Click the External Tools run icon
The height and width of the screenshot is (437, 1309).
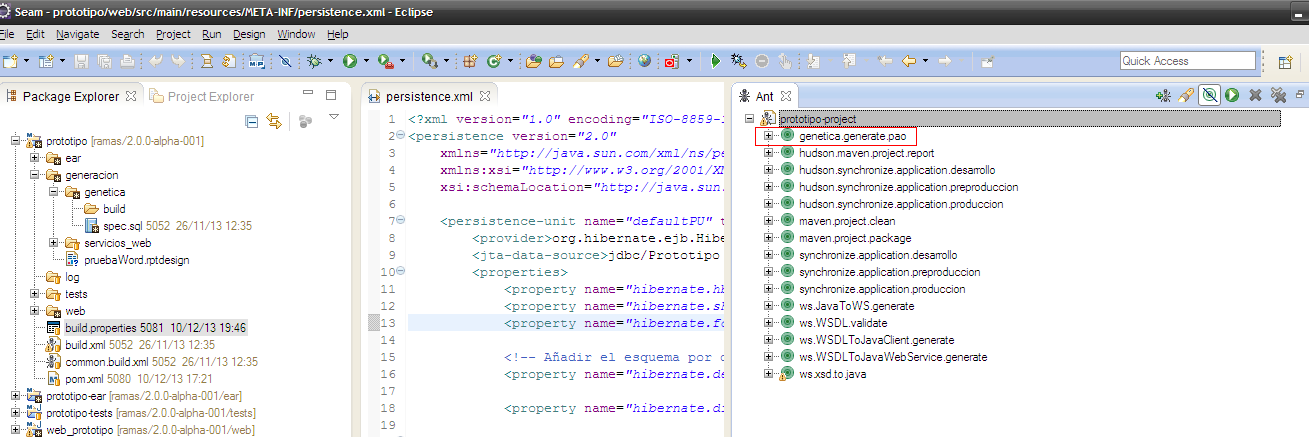click(429, 61)
